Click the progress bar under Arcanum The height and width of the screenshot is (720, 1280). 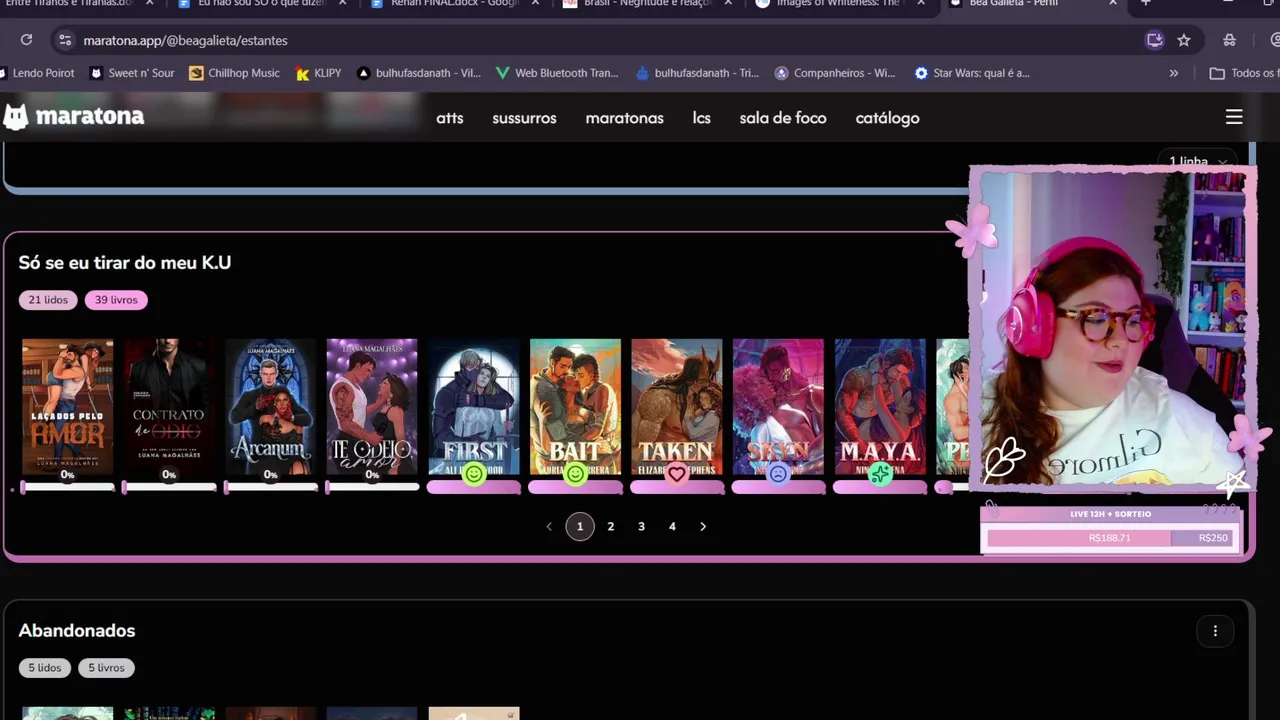click(271, 487)
